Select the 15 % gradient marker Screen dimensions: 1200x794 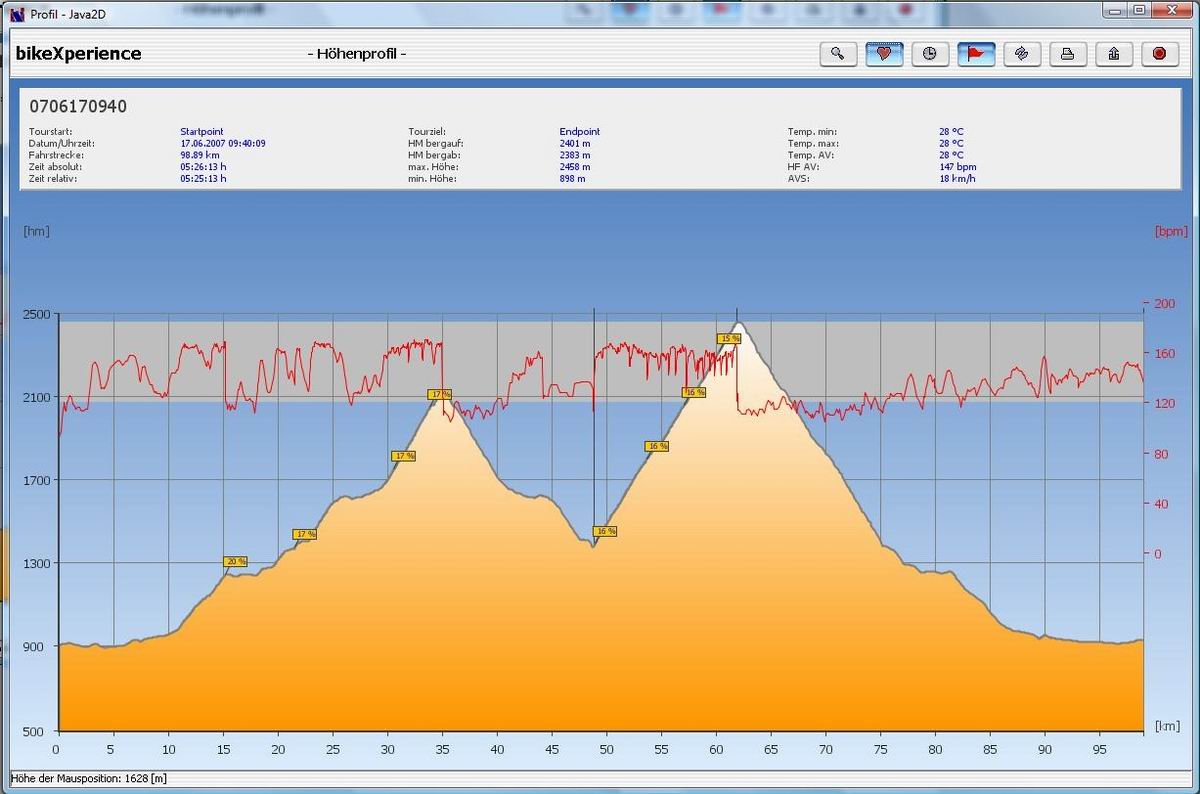click(x=729, y=339)
